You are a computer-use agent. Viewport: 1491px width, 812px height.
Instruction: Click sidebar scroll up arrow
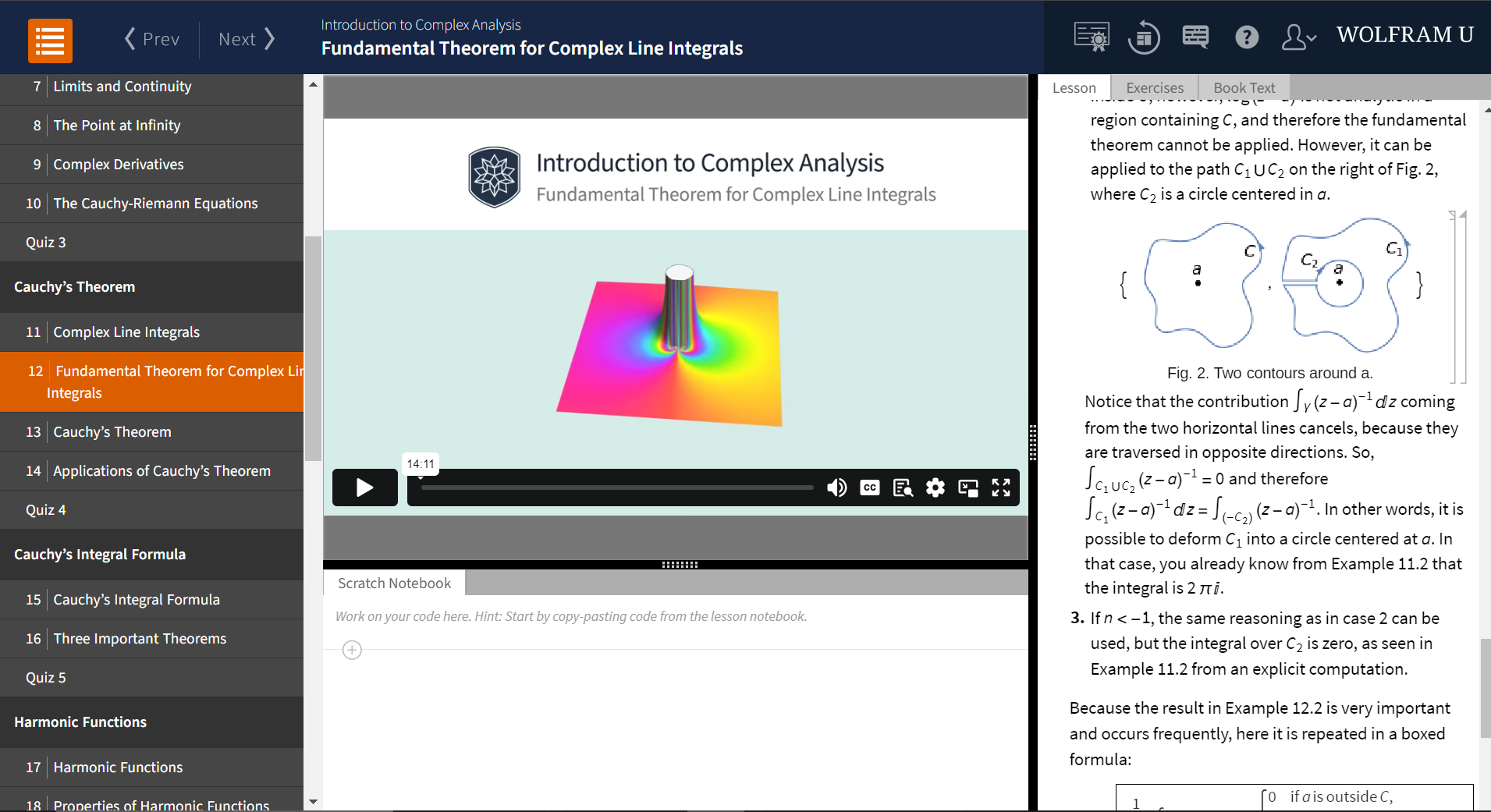(313, 84)
